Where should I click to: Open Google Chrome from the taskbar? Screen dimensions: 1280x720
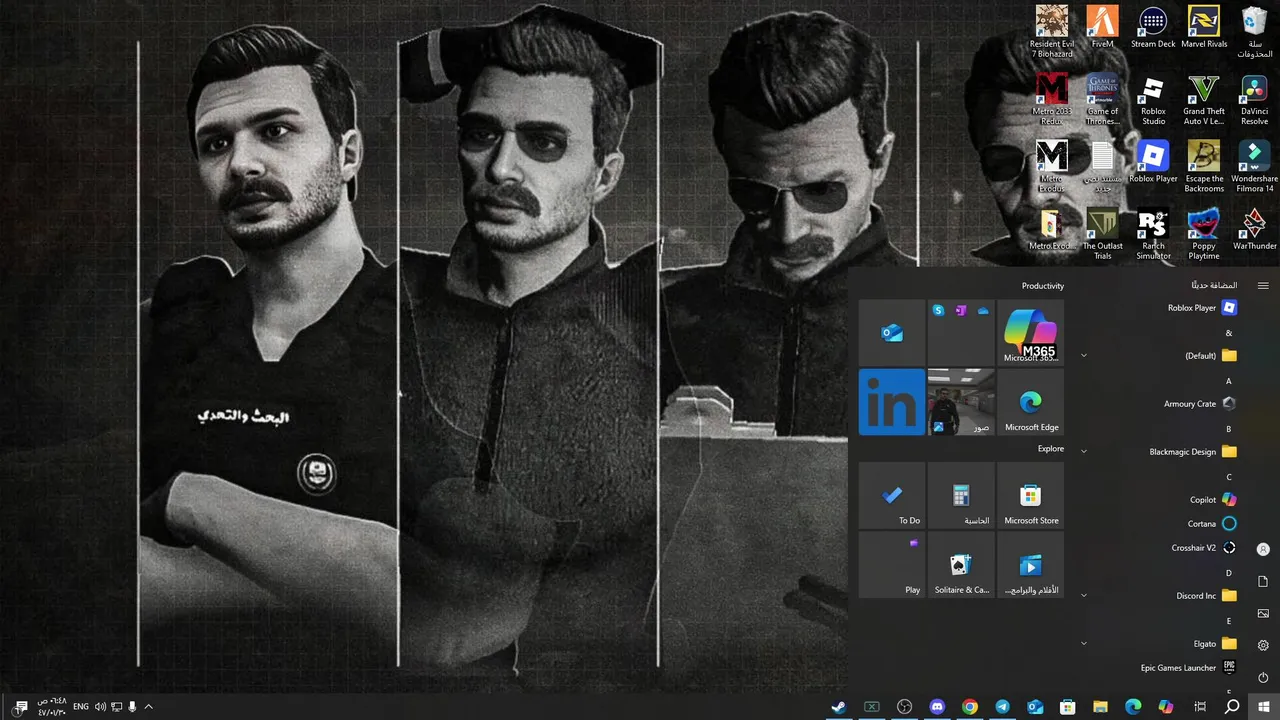(970, 707)
